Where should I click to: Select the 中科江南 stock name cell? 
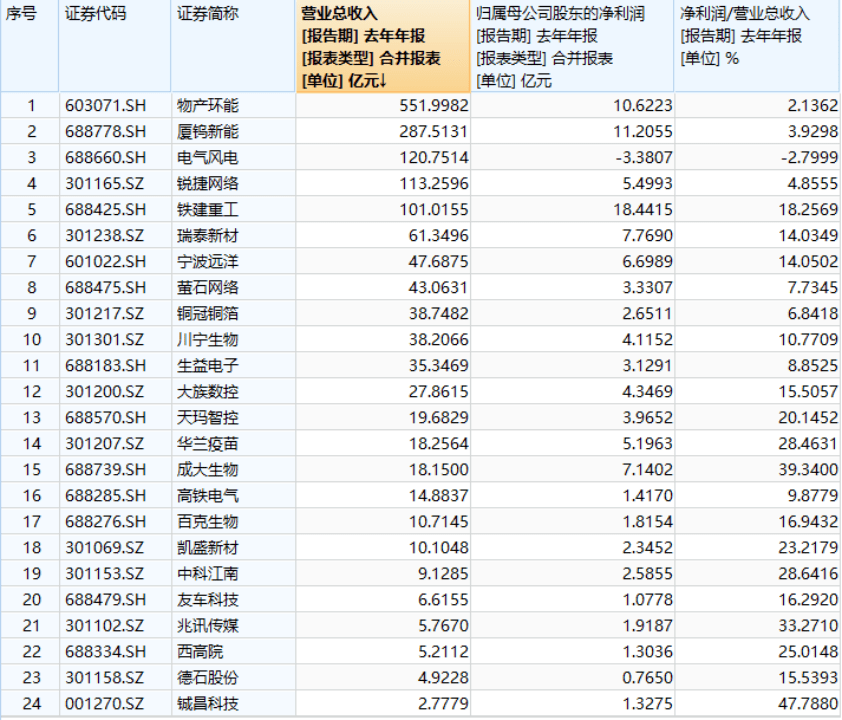coord(208,574)
